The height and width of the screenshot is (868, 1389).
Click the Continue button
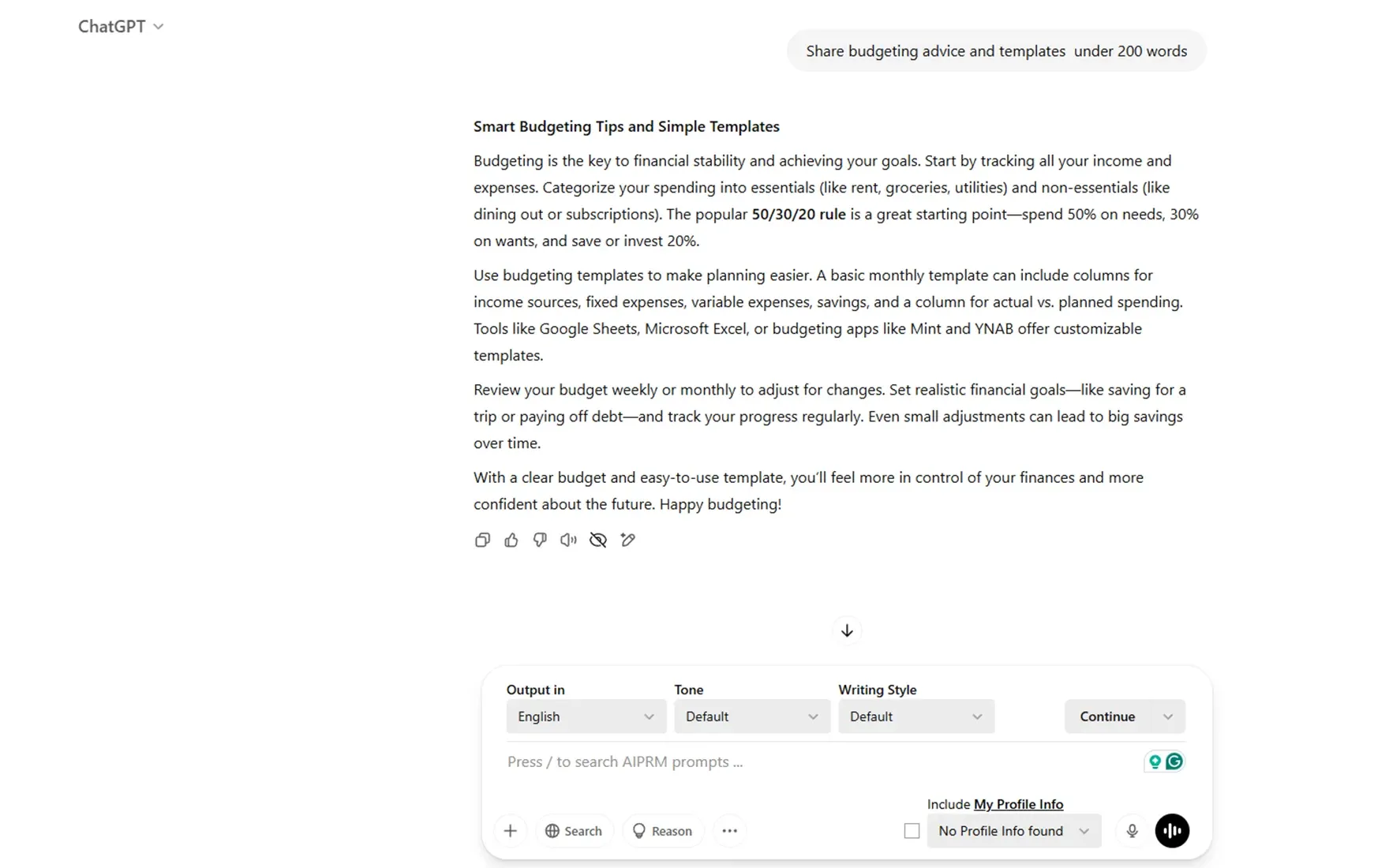1107,716
